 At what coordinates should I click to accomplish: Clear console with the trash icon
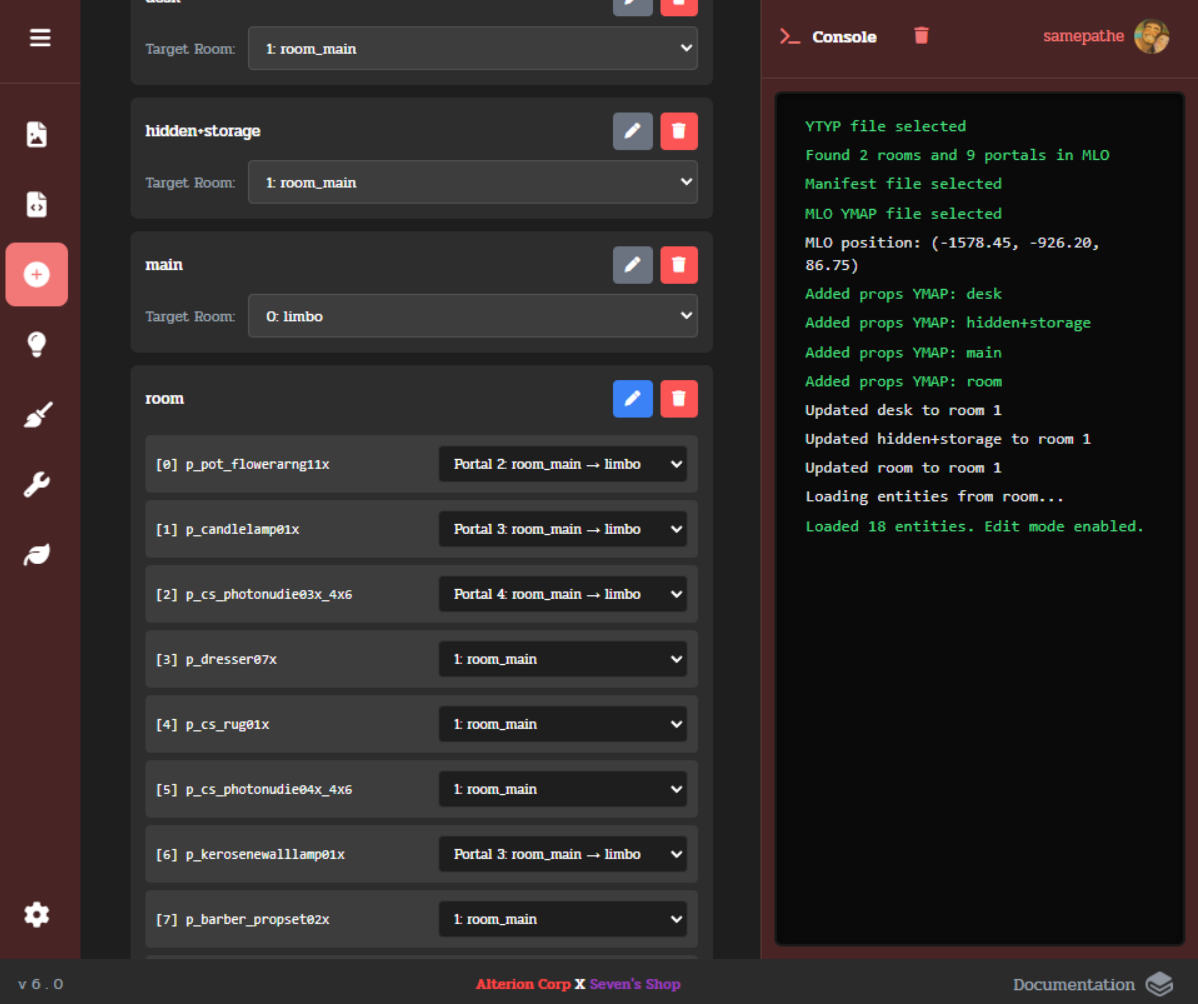(x=921, y=36)
